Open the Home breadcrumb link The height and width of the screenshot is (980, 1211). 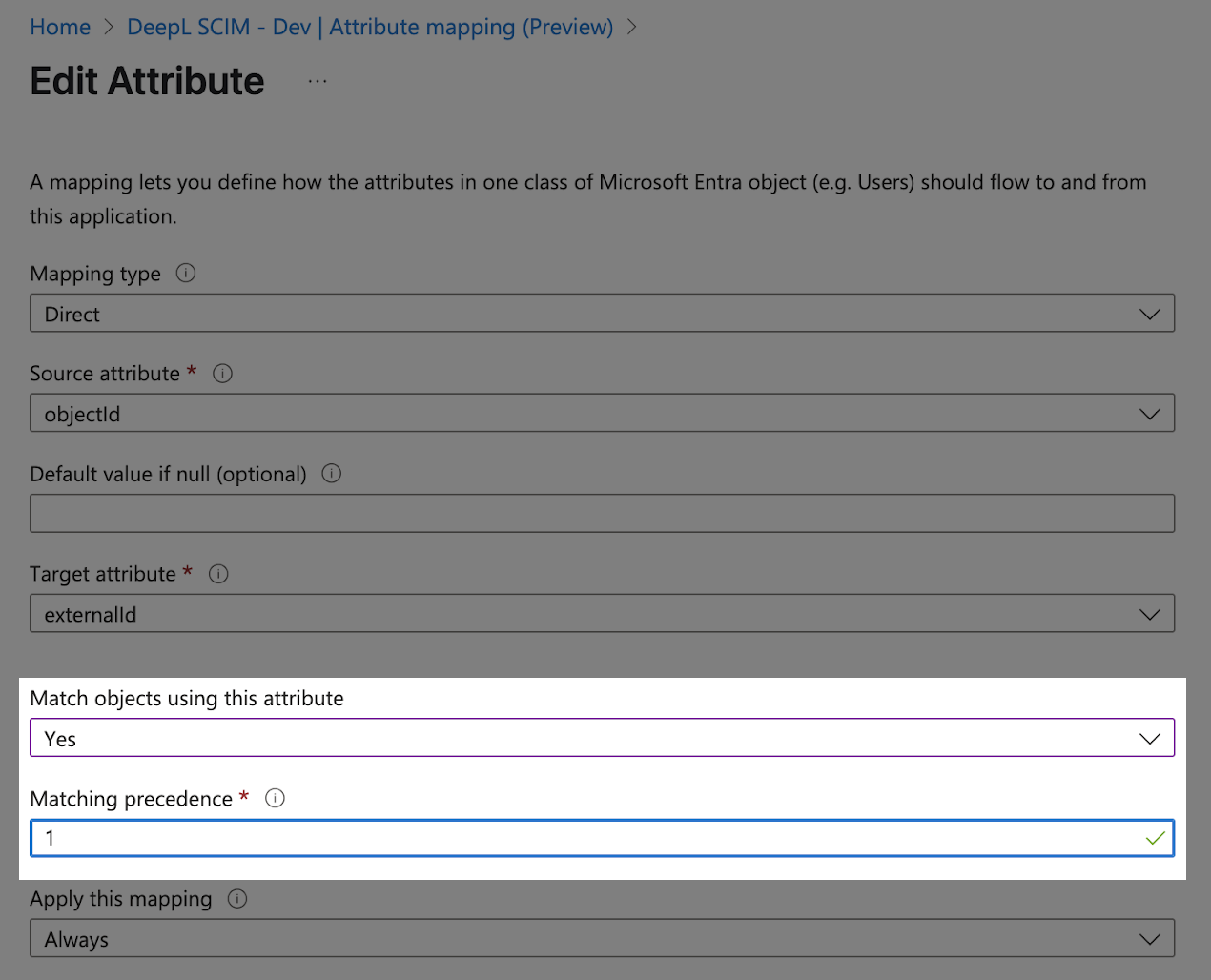pyautogui.click(x=60, y=27)
